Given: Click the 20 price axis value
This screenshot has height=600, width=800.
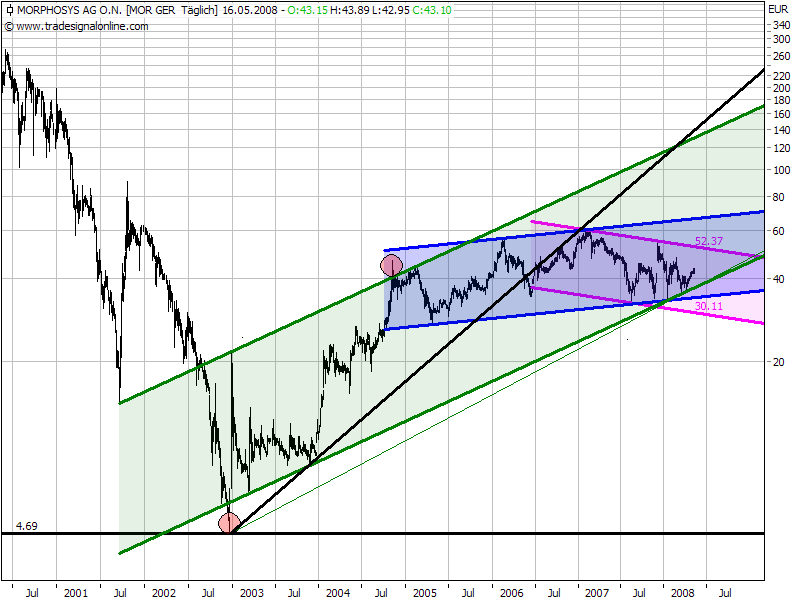Looking at the screenshot, I should pyautogui.click(x=779, y=362).
